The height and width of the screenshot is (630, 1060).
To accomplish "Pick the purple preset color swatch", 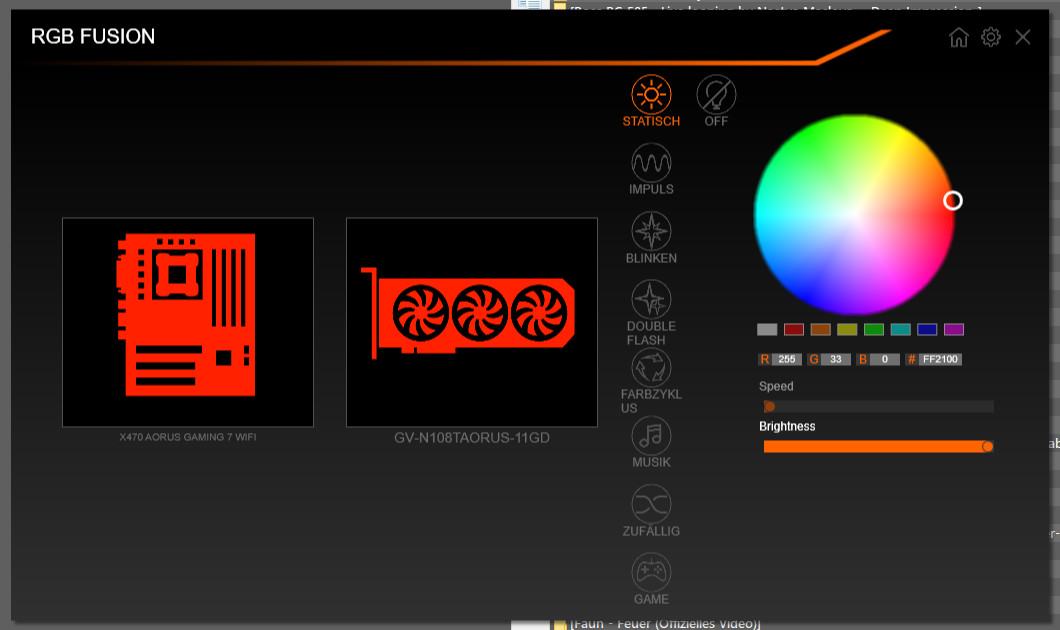I will click(x=954, y=329).
